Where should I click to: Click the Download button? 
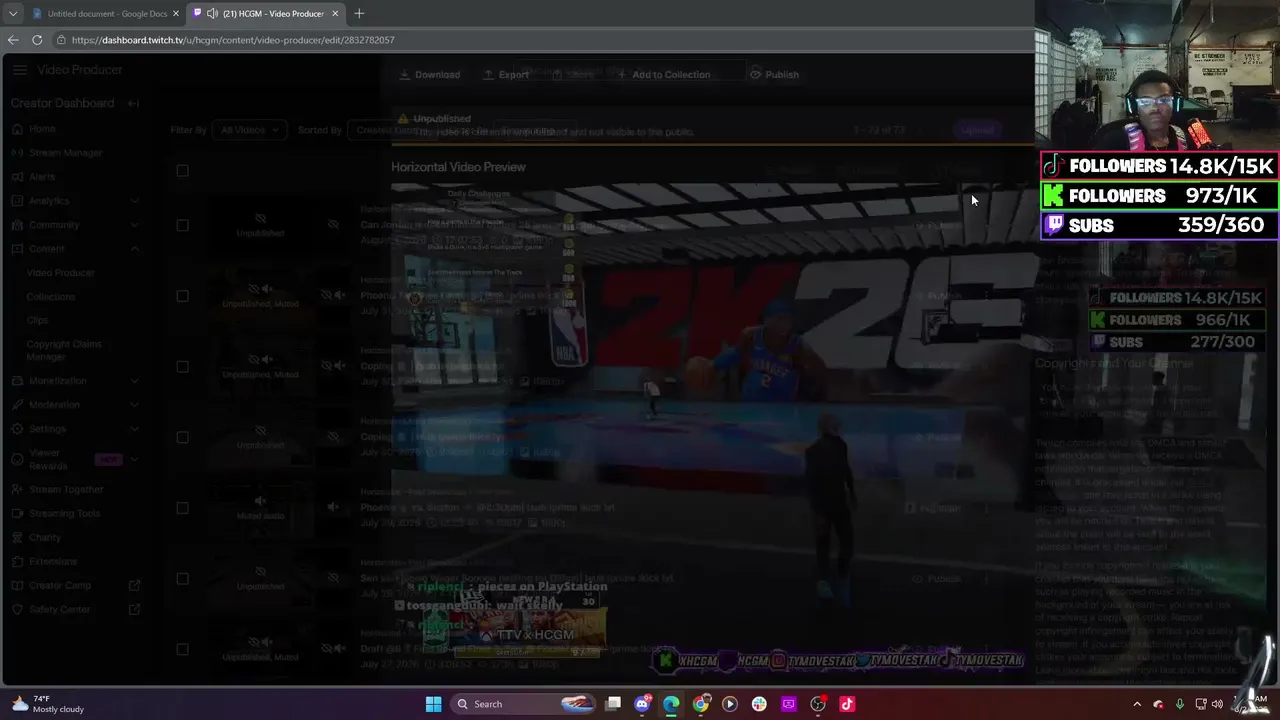[430, 75]
